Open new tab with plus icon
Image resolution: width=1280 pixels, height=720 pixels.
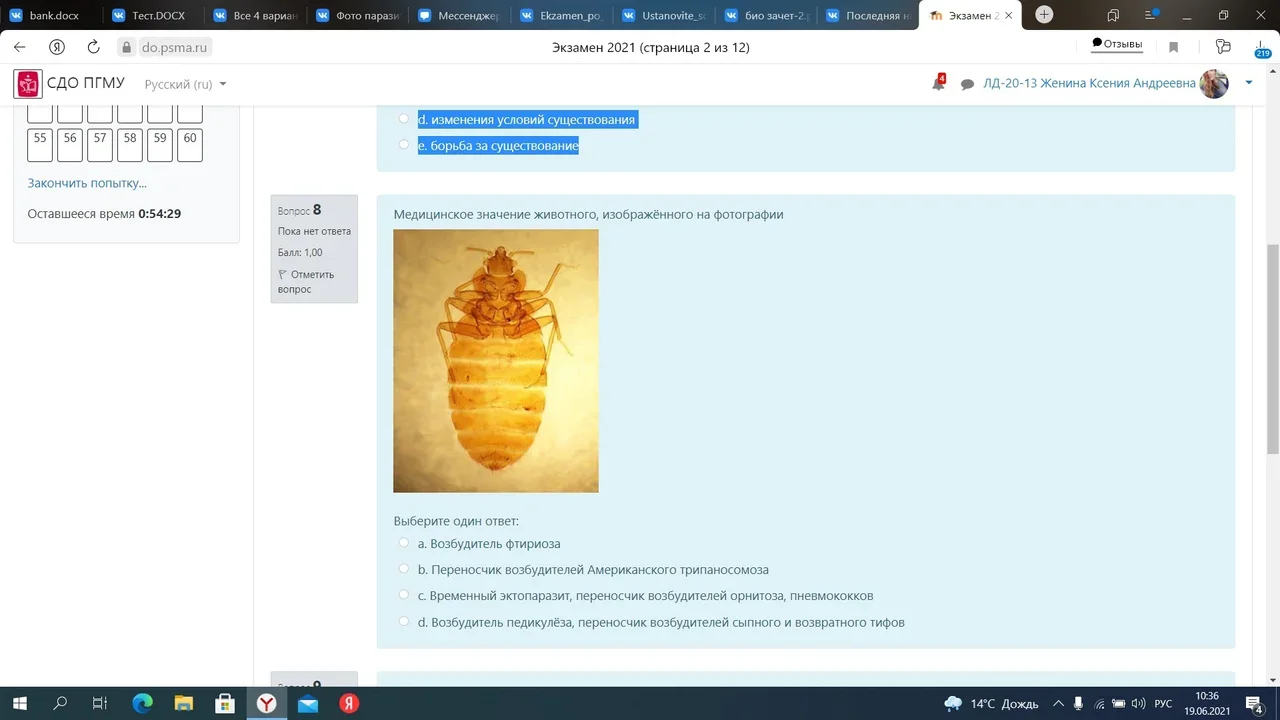(1045, 15)
